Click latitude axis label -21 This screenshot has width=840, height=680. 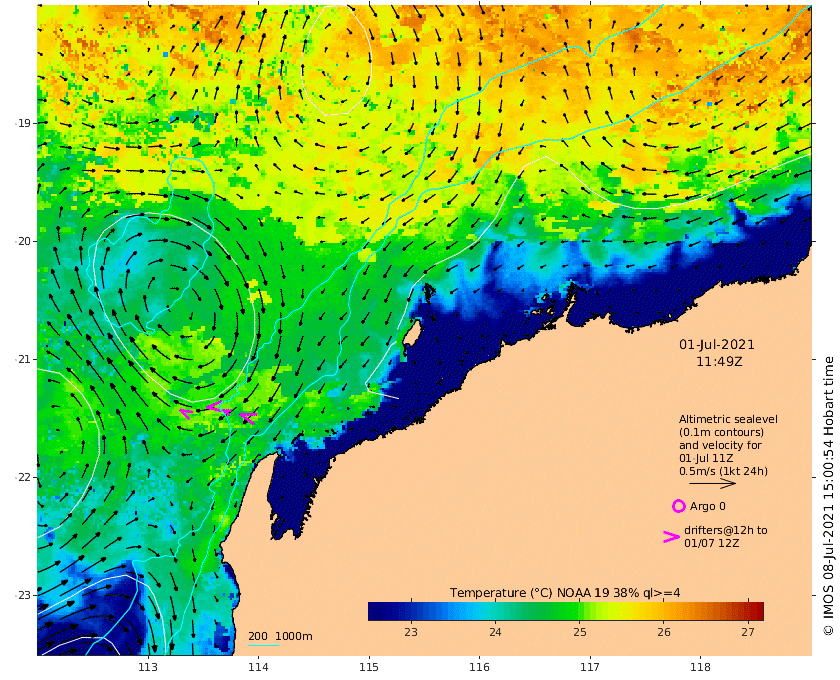click(x=23, y=359)
